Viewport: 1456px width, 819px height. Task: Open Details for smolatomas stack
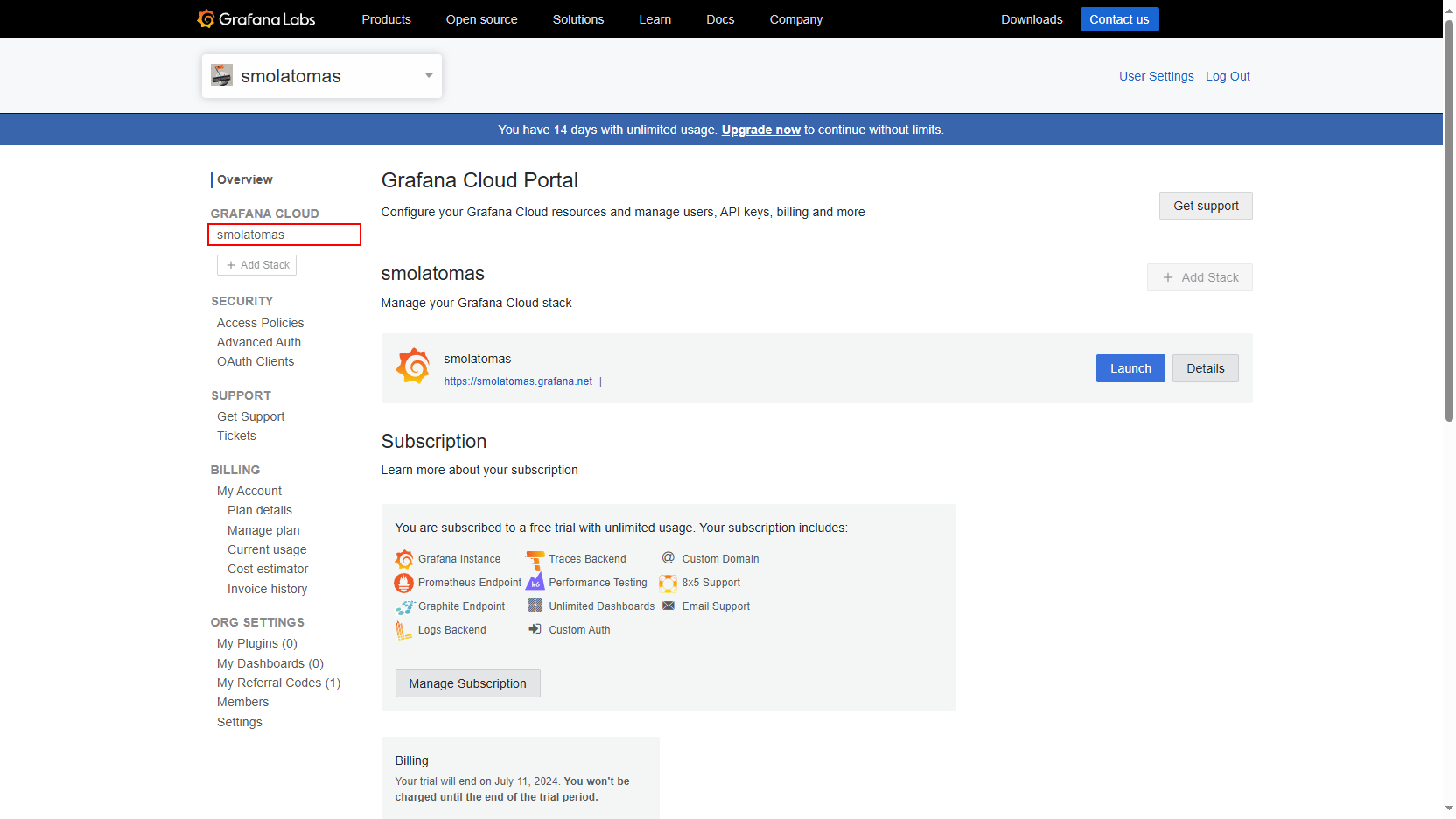[x=1205, y=368]
